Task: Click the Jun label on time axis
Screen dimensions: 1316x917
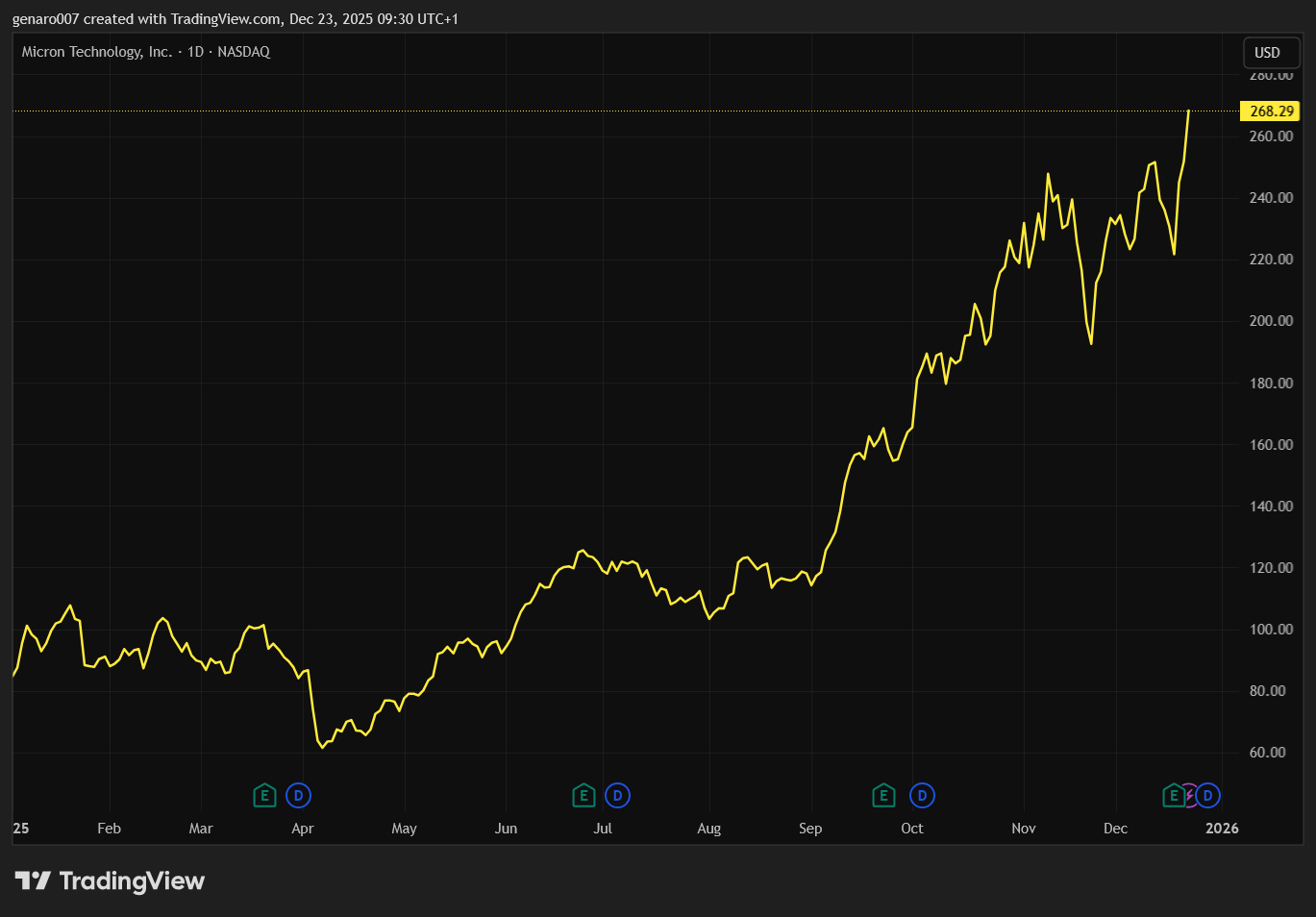Action: [x=506, y=829]
